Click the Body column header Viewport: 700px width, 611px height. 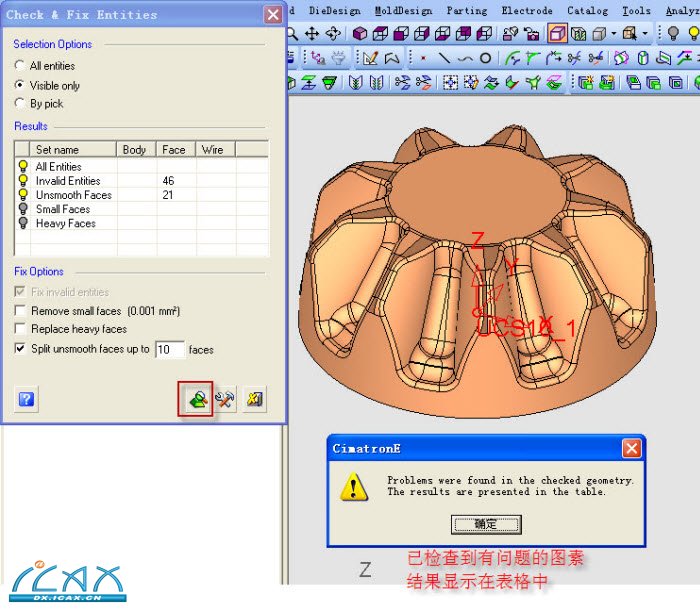[136, 150]
